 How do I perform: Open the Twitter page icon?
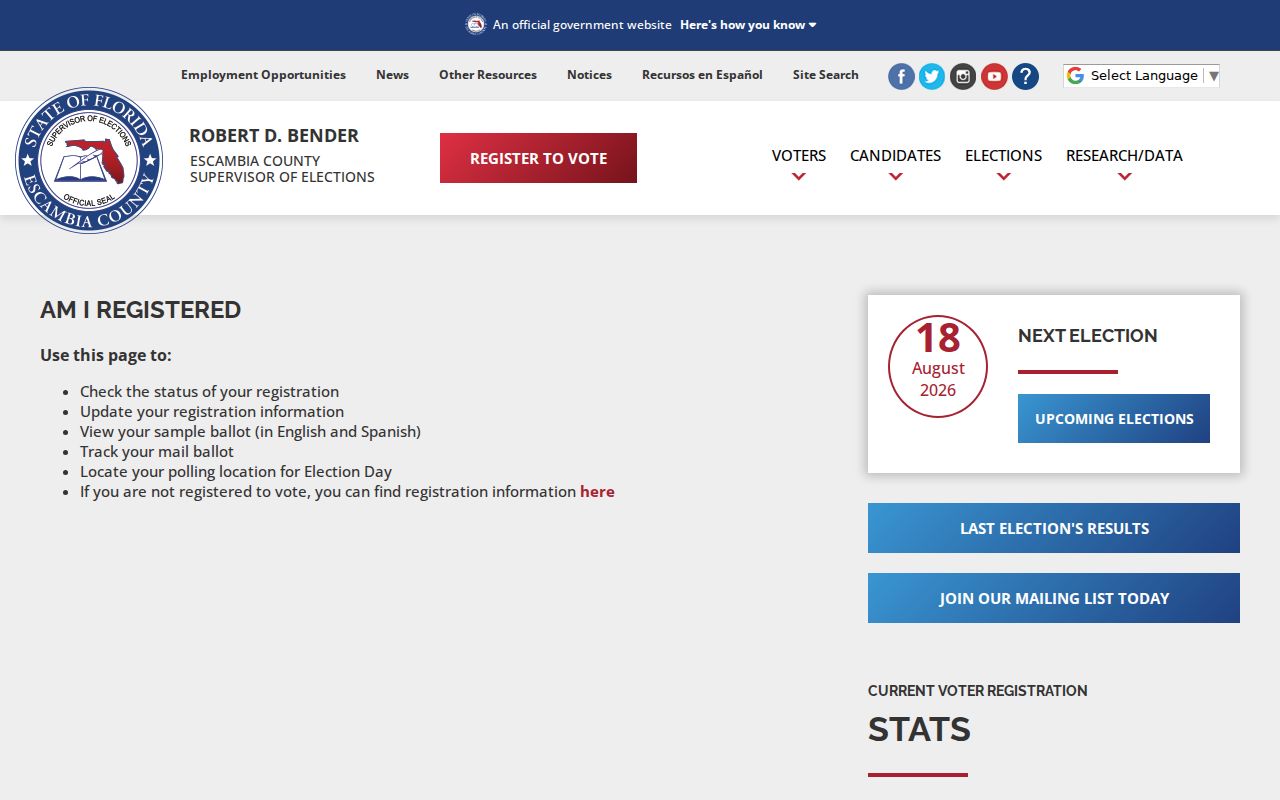pyautogui.click(x=932, y=77)
